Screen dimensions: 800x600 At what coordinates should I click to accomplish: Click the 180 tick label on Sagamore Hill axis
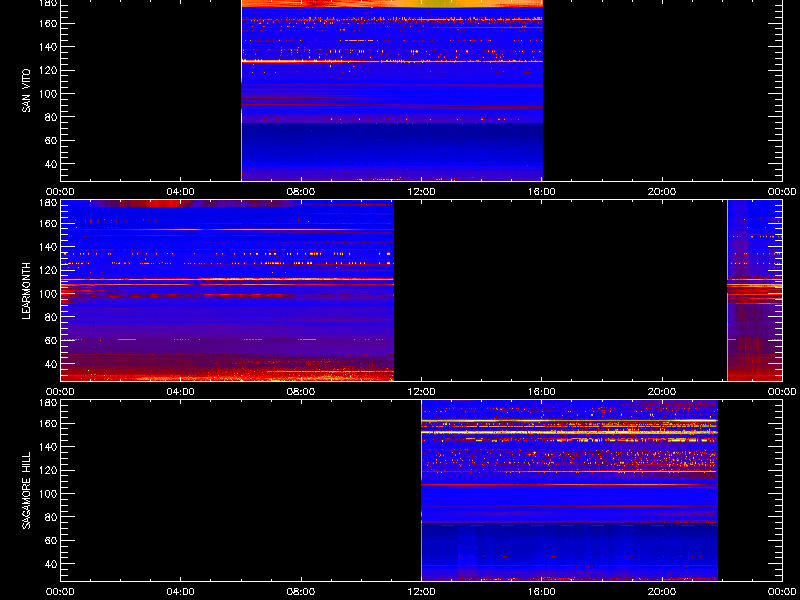click(x=49, y=402)
